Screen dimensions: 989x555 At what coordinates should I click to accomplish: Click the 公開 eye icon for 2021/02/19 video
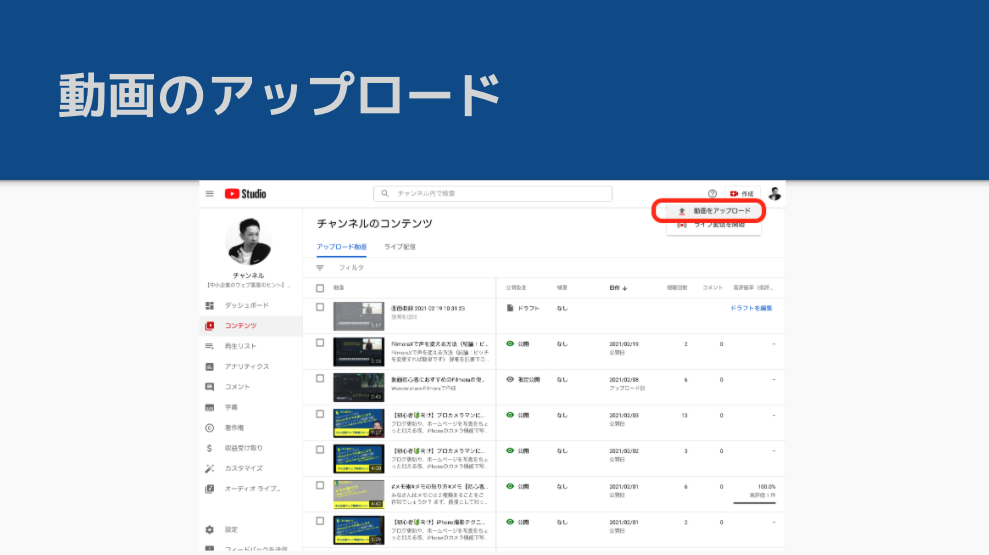tap(510, 344)
